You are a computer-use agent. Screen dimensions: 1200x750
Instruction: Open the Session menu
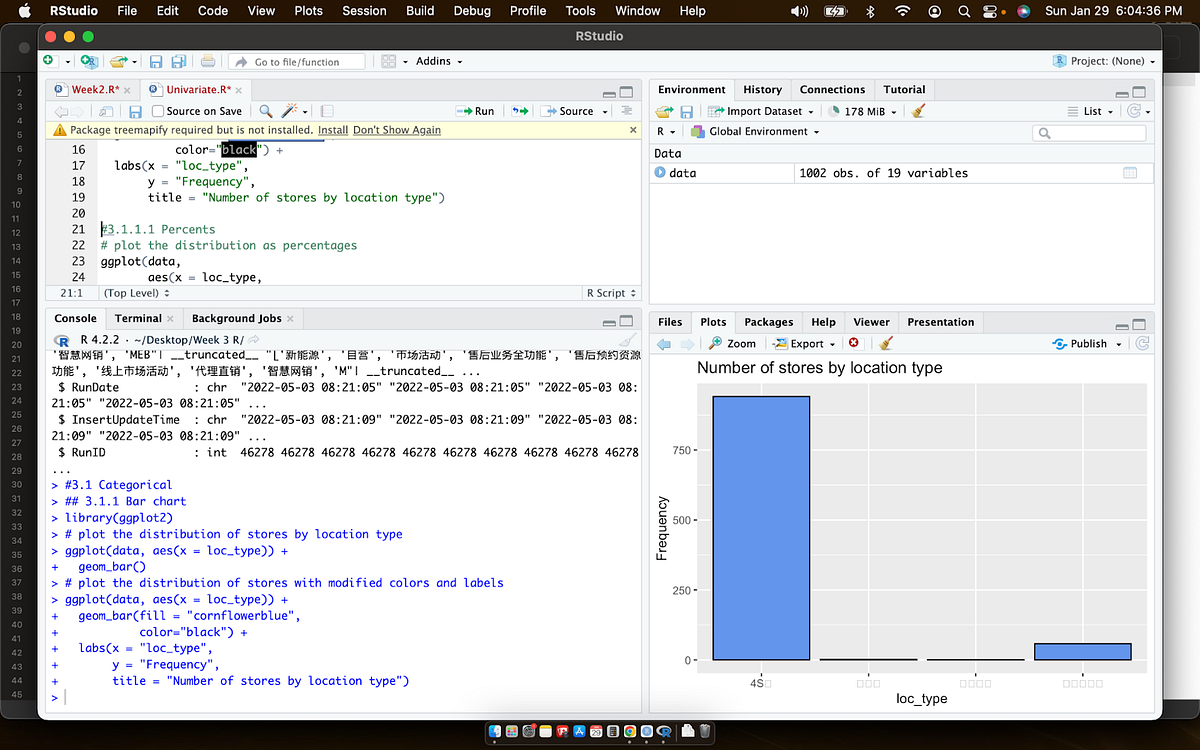[x=363, y=11]
